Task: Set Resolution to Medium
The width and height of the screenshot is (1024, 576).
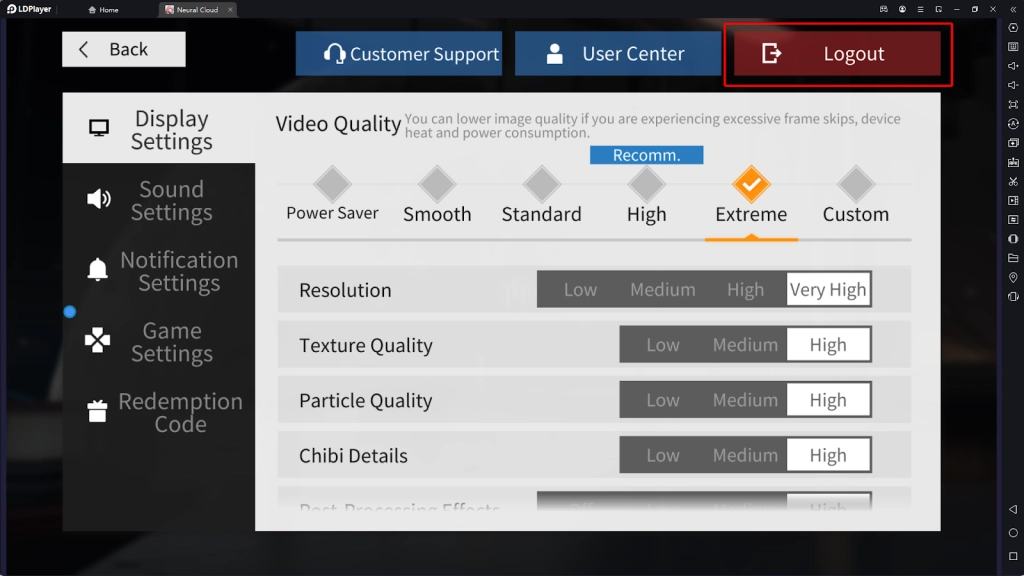Action: click(662, 290)
